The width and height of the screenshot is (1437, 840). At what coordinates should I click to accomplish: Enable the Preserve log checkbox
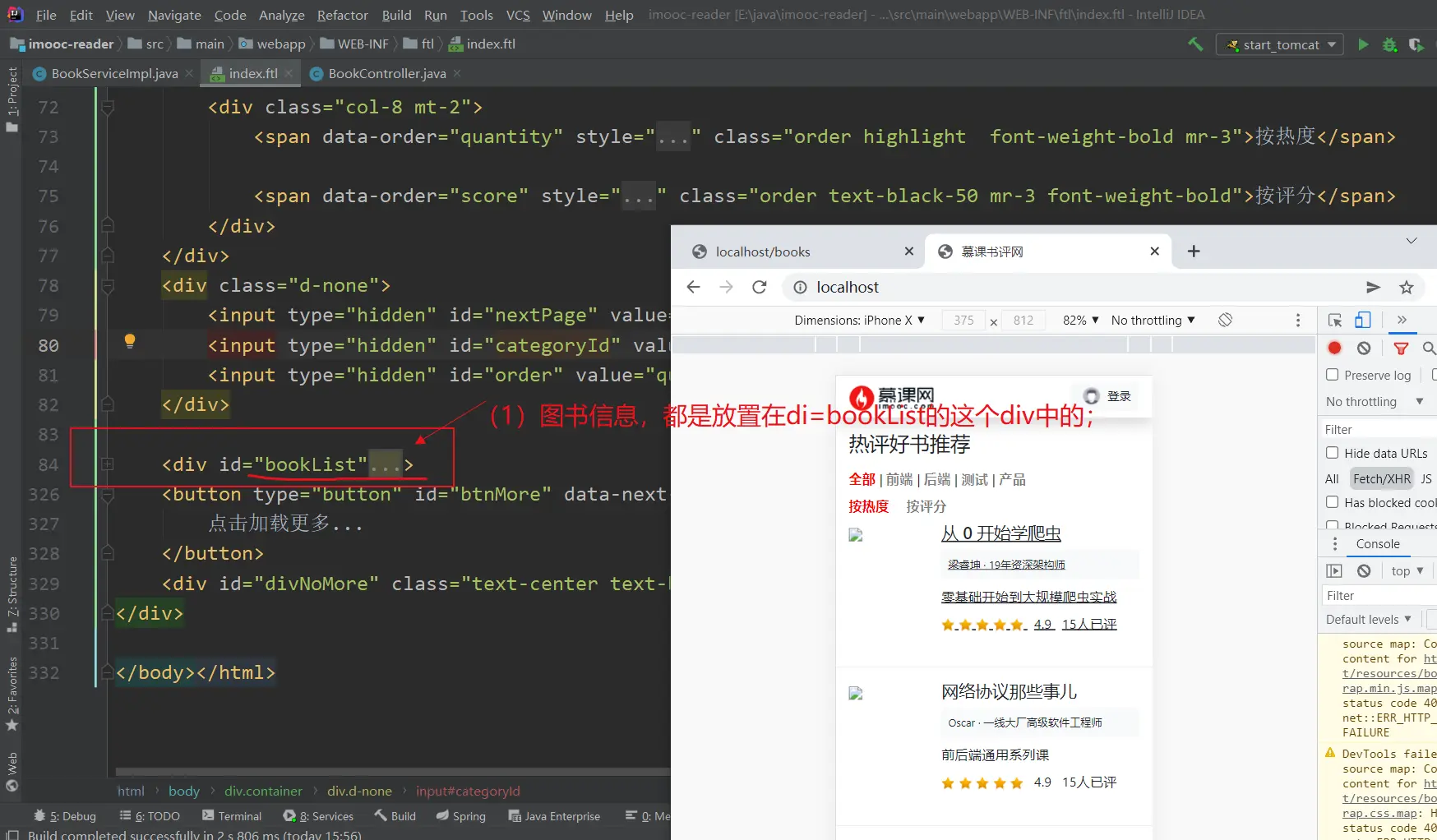pyautogui.click(x=1332, y=375)
